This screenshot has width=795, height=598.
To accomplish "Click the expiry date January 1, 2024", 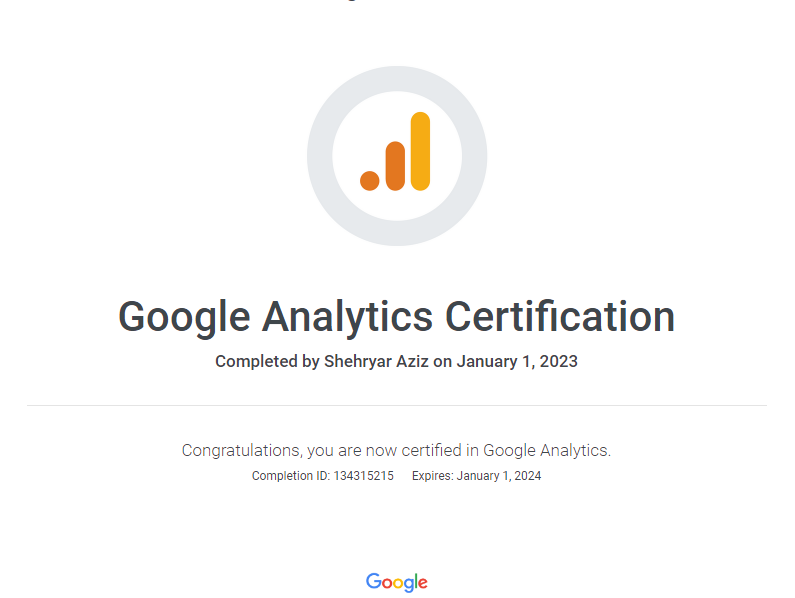I will (x=499, y=476).
